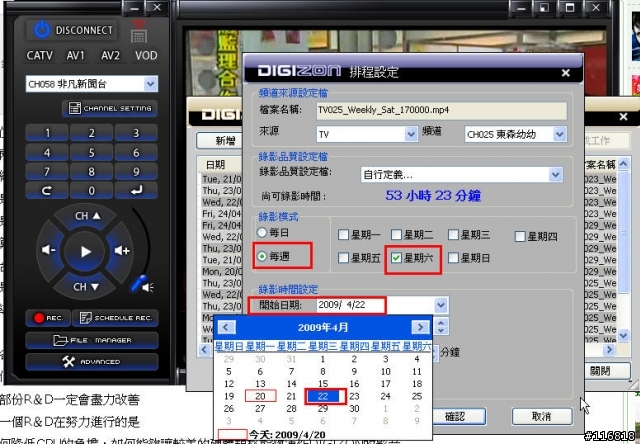Click 今天: 2009/4/20 link
Image resolution: width=640 pixels, height=444 pixels.
286,435
